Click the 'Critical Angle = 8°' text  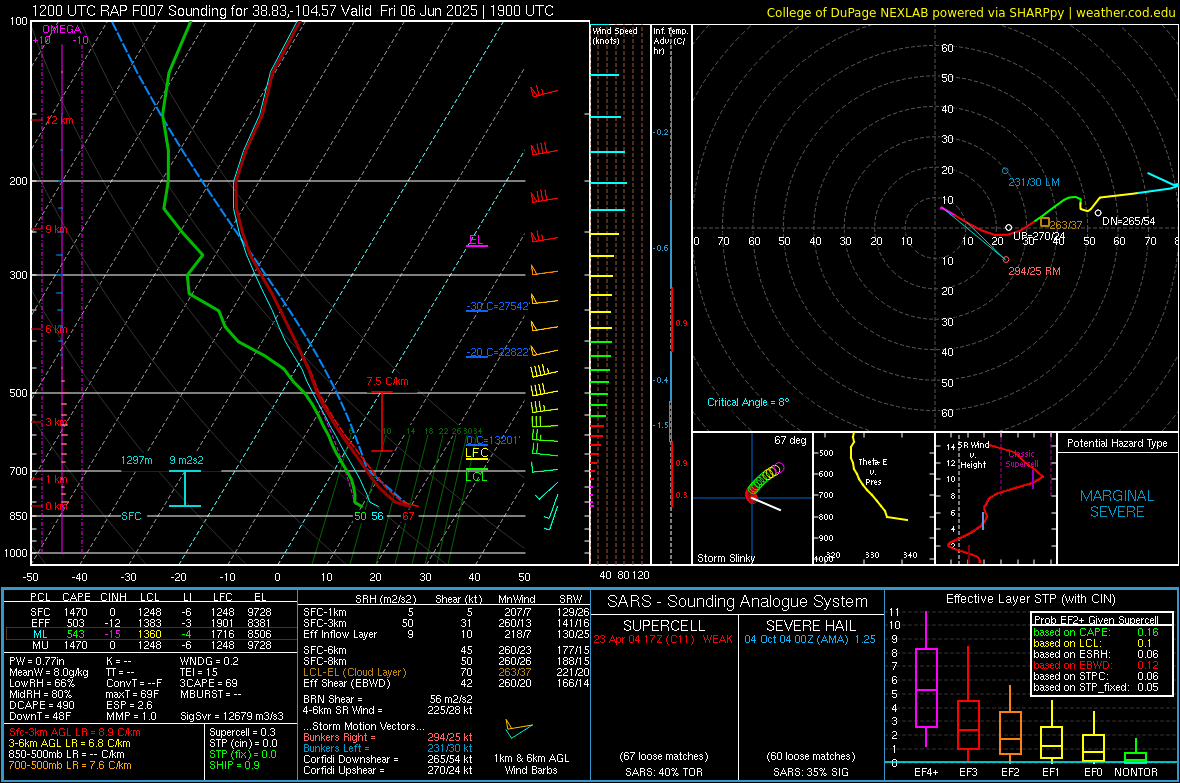748,402
